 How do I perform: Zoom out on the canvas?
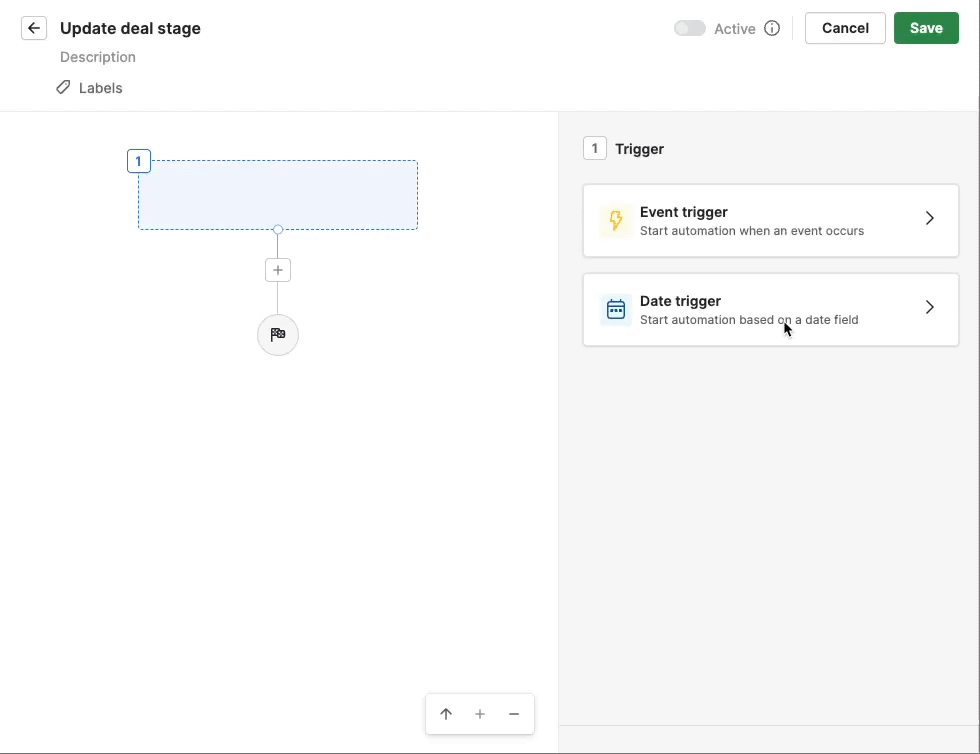pyautogui.click(x=514, y=714)
